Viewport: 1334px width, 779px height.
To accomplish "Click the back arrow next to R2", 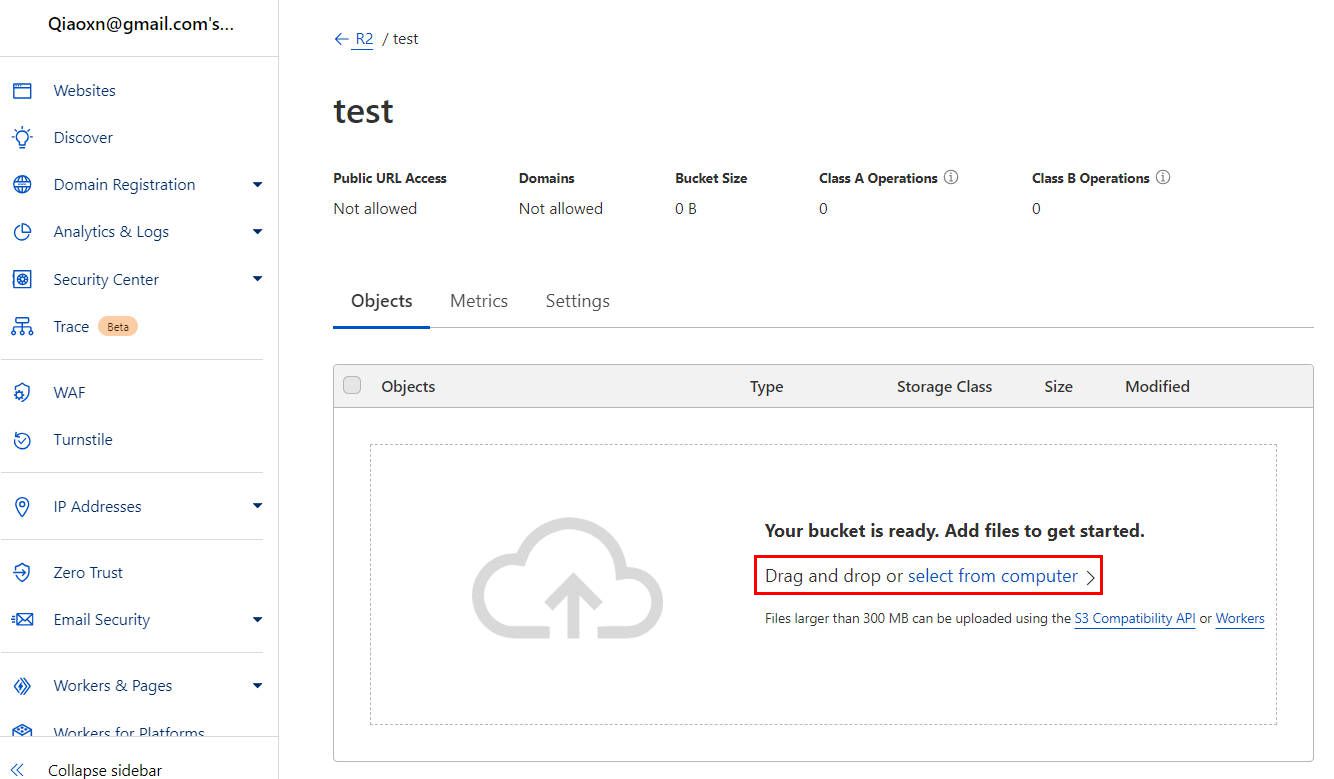I will tap(342, 39).
